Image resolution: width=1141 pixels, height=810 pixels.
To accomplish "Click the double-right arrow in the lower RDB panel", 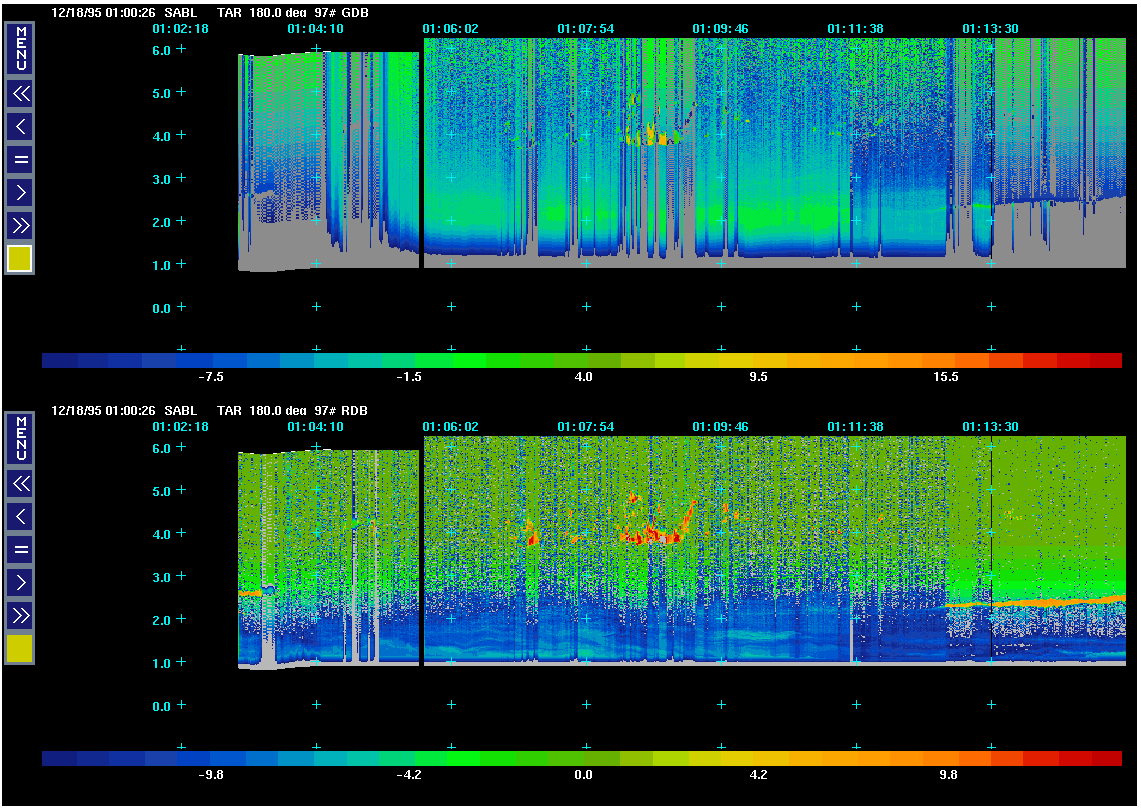I will click(x=20, y=614).
